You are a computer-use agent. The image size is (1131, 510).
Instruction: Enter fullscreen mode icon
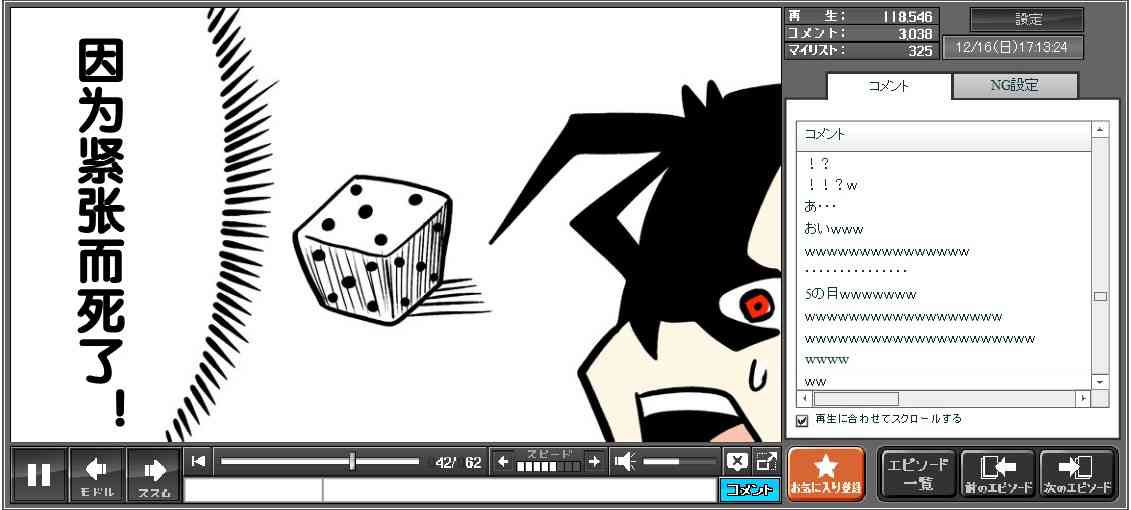point(766,461)
